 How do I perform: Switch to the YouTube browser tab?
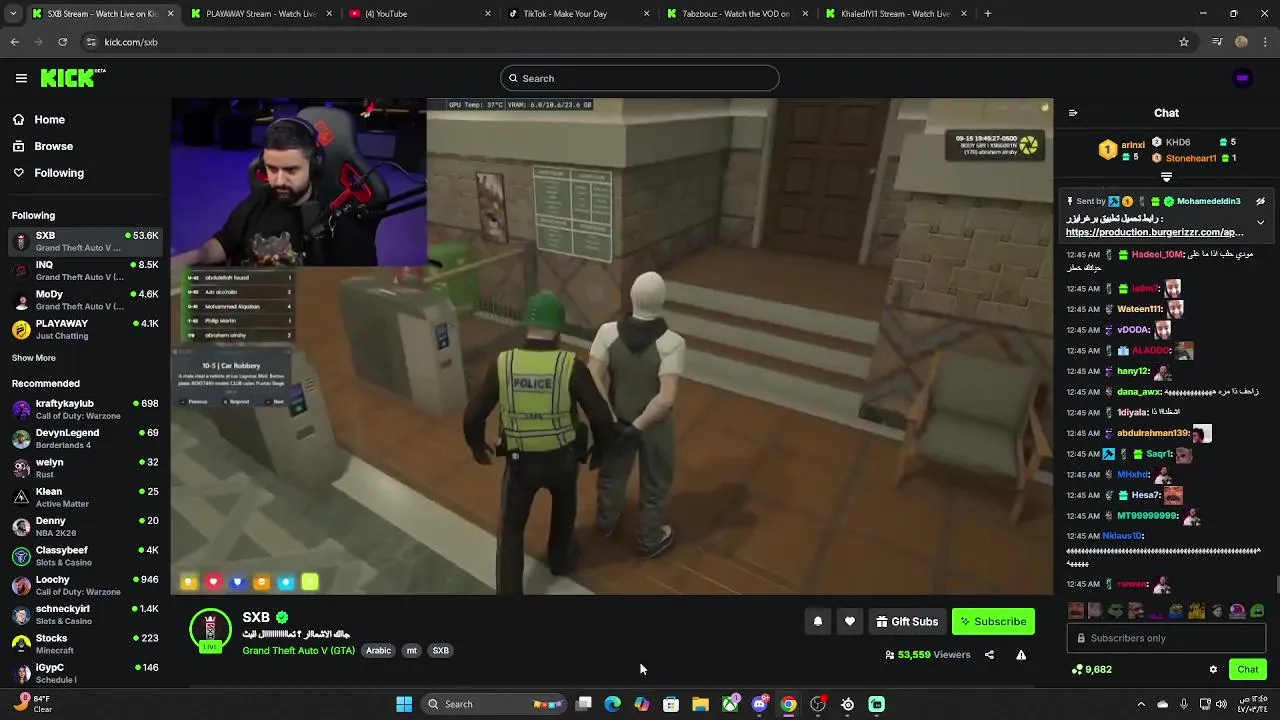coord(420,14)
